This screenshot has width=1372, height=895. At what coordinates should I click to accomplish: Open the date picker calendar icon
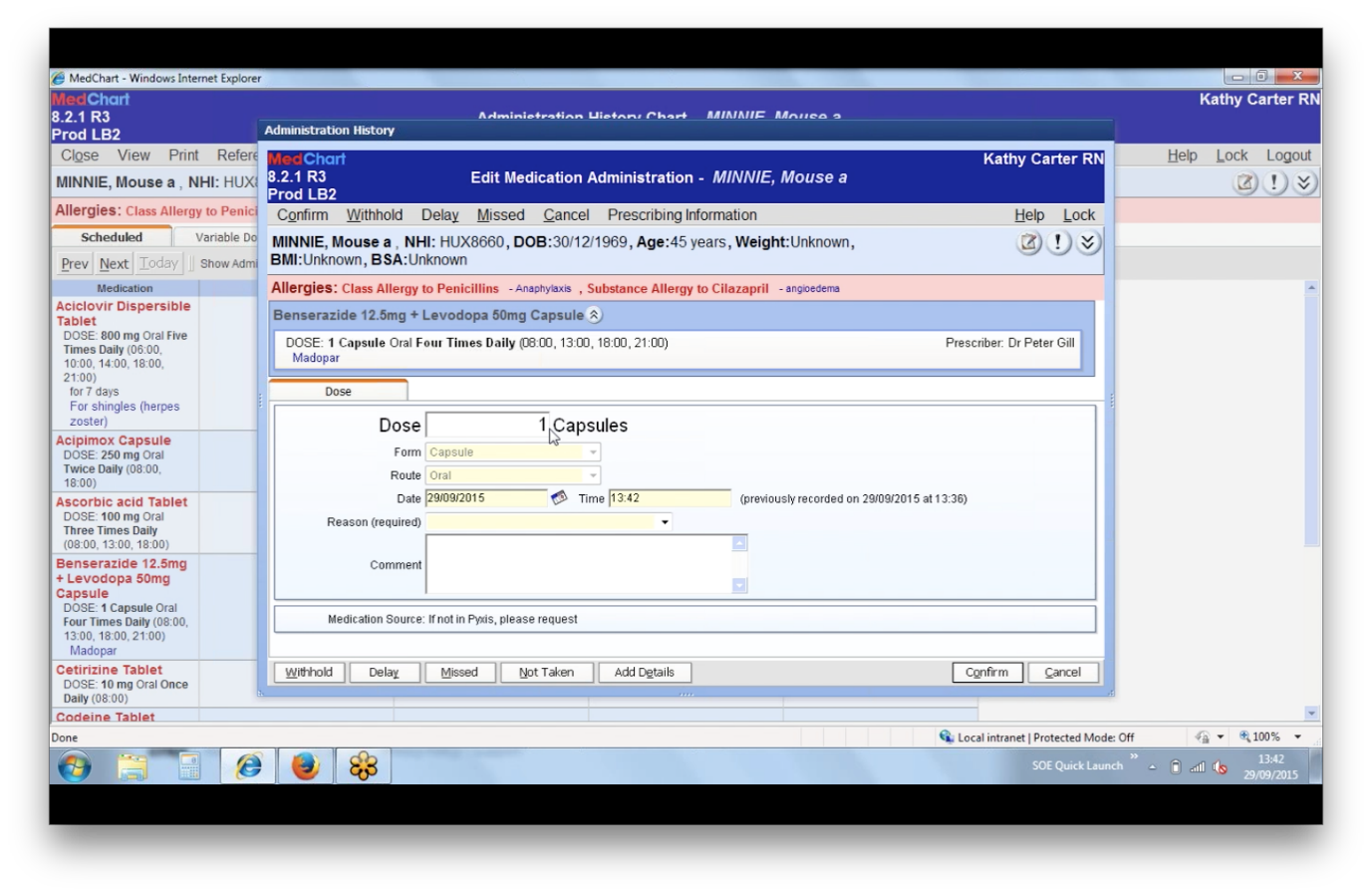[559, 497]
